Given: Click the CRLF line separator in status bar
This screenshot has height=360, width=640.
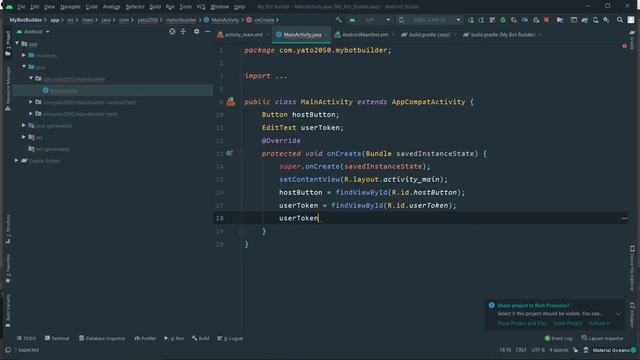Looking at the screenshot, I should [521, 350].
